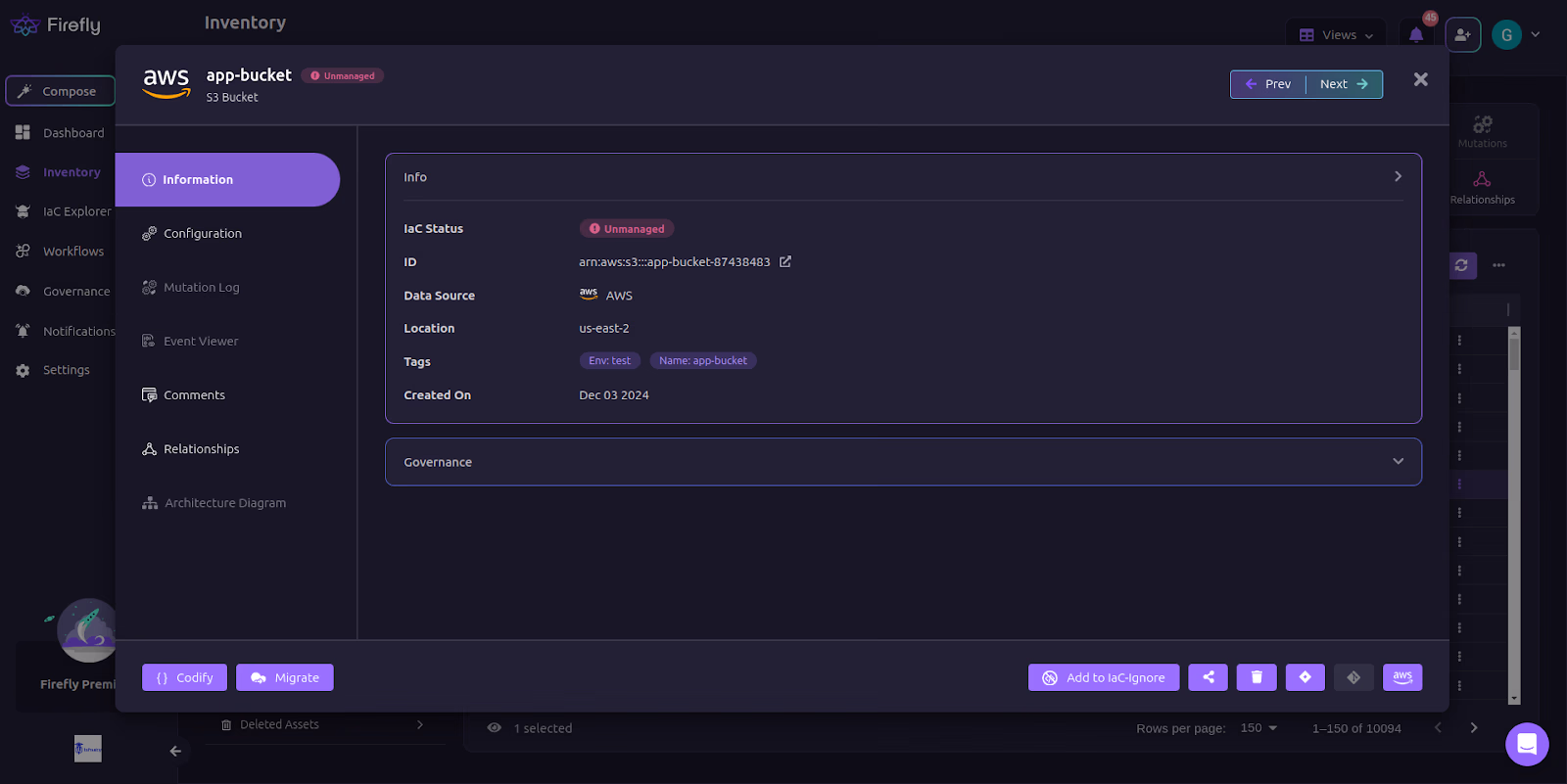
Task: Click the Dec 03 2024 created date
Action: (614, 395)
